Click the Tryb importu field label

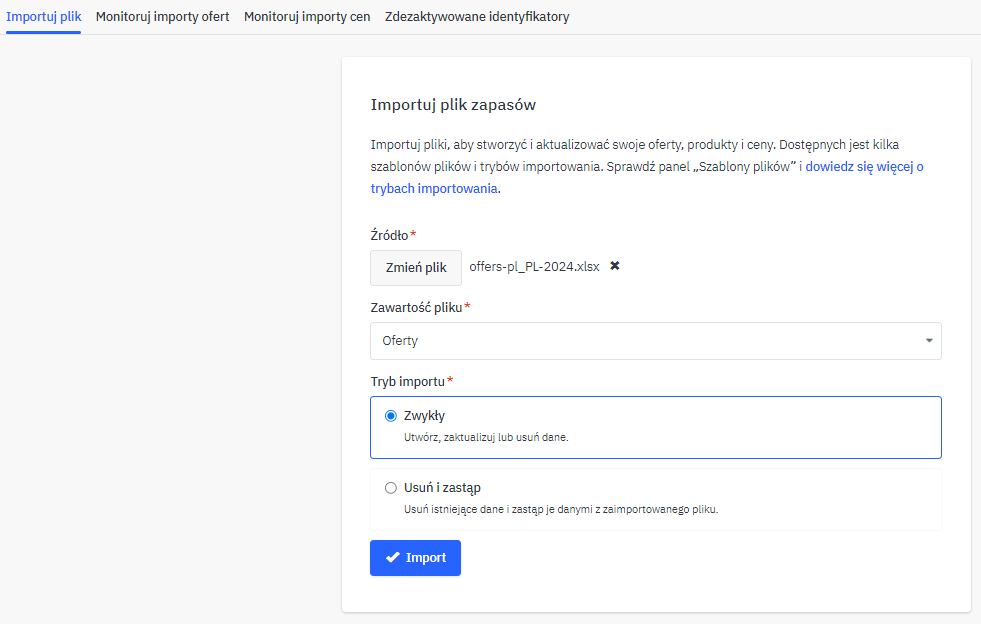[x=407, y=381]
